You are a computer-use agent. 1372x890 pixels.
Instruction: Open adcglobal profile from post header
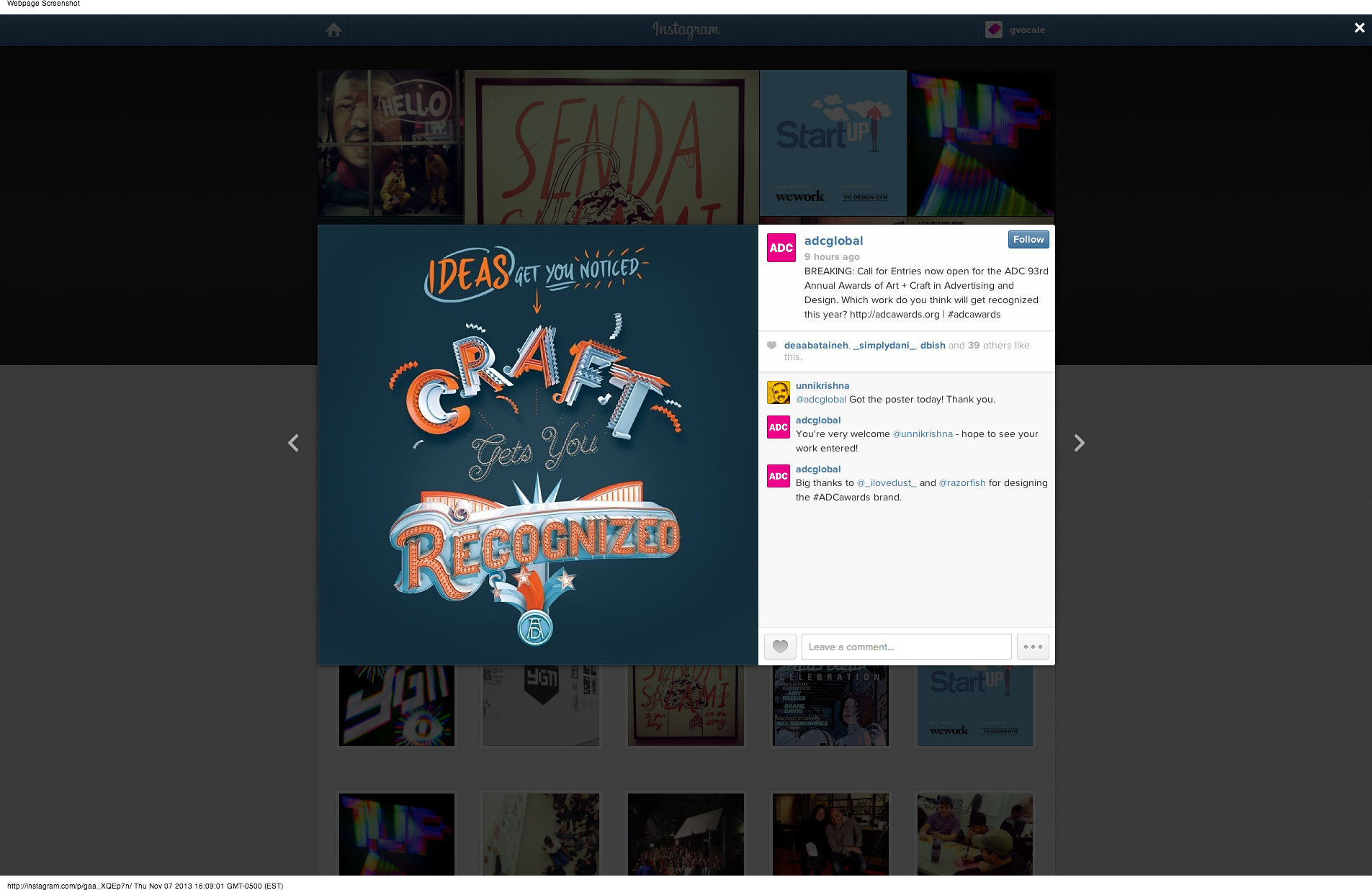tap(833, 241)
